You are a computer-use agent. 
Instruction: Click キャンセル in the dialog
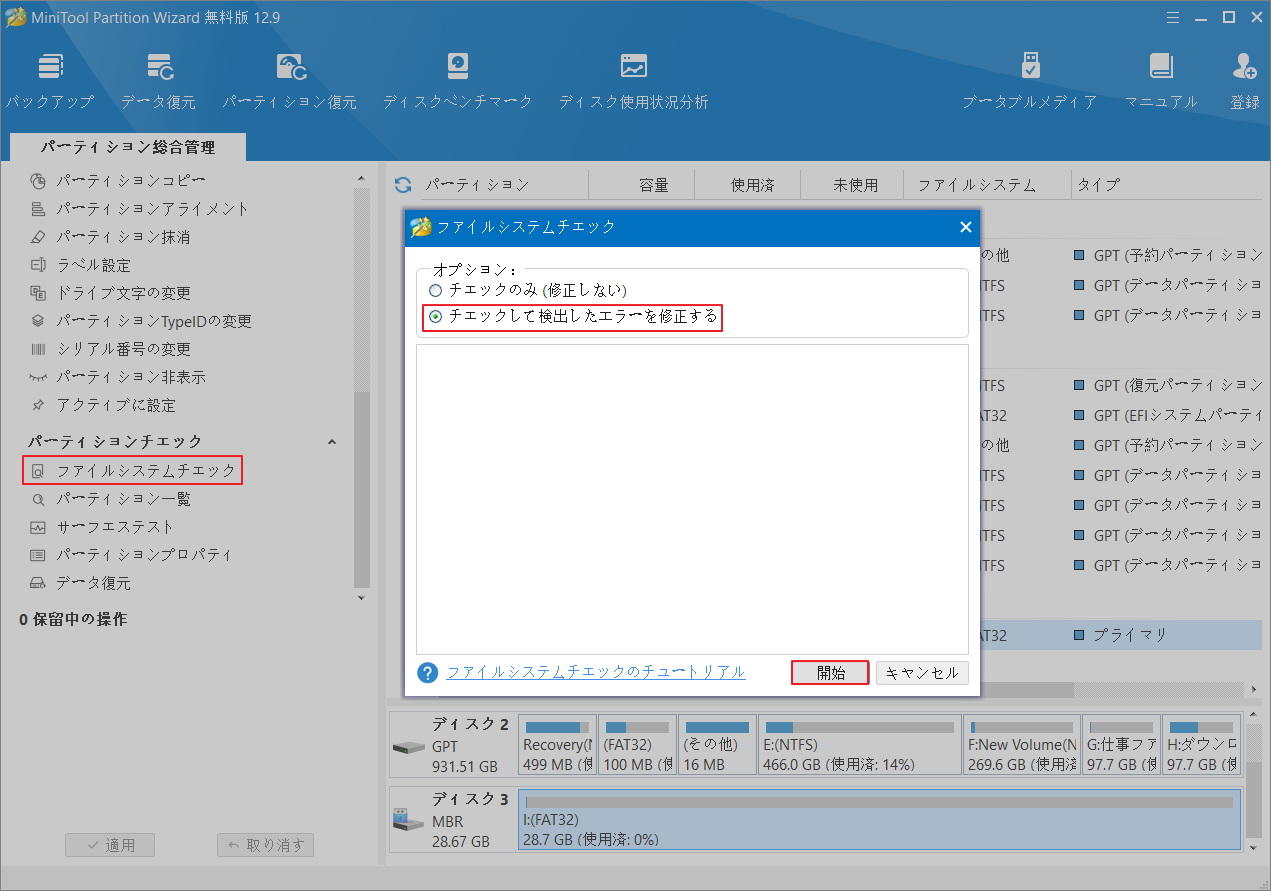pos(922,673)
